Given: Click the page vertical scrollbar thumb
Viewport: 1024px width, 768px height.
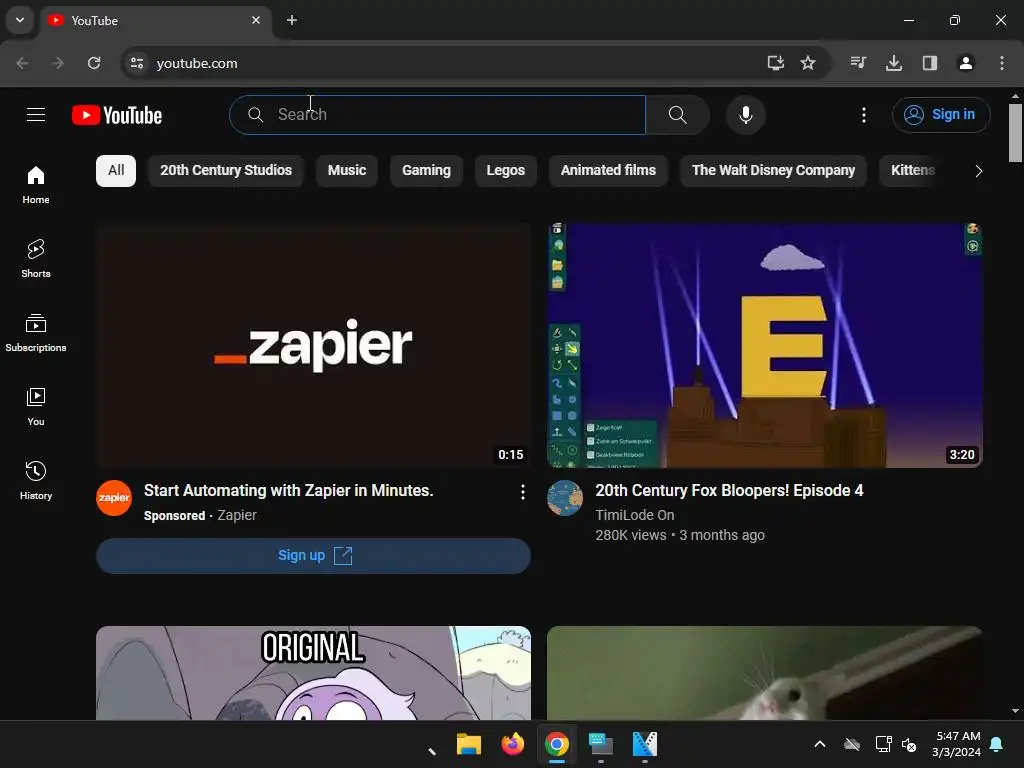Looking at the screenshot, I should [x=1015, y=133].
